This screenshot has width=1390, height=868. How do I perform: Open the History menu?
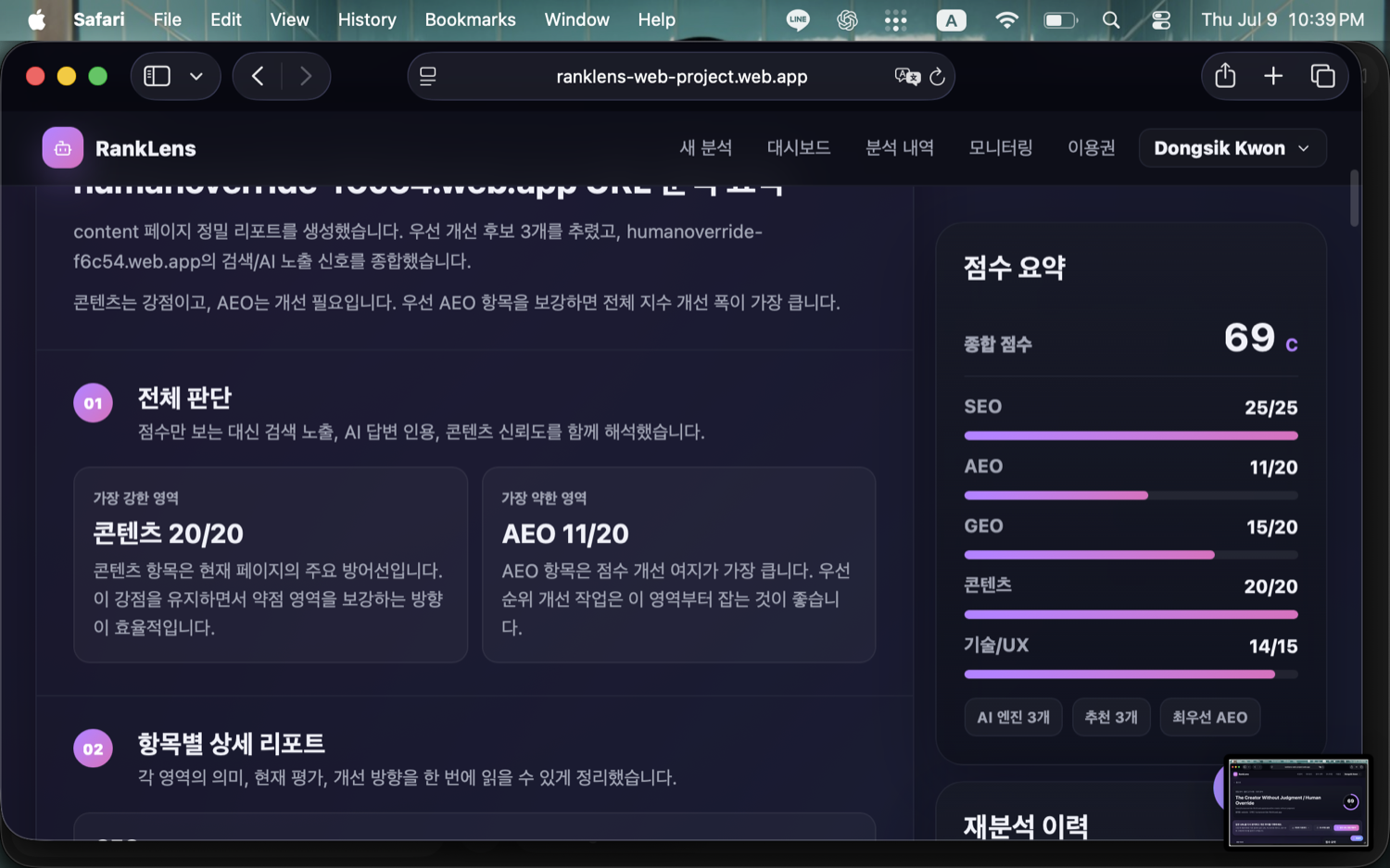(367, 19)
